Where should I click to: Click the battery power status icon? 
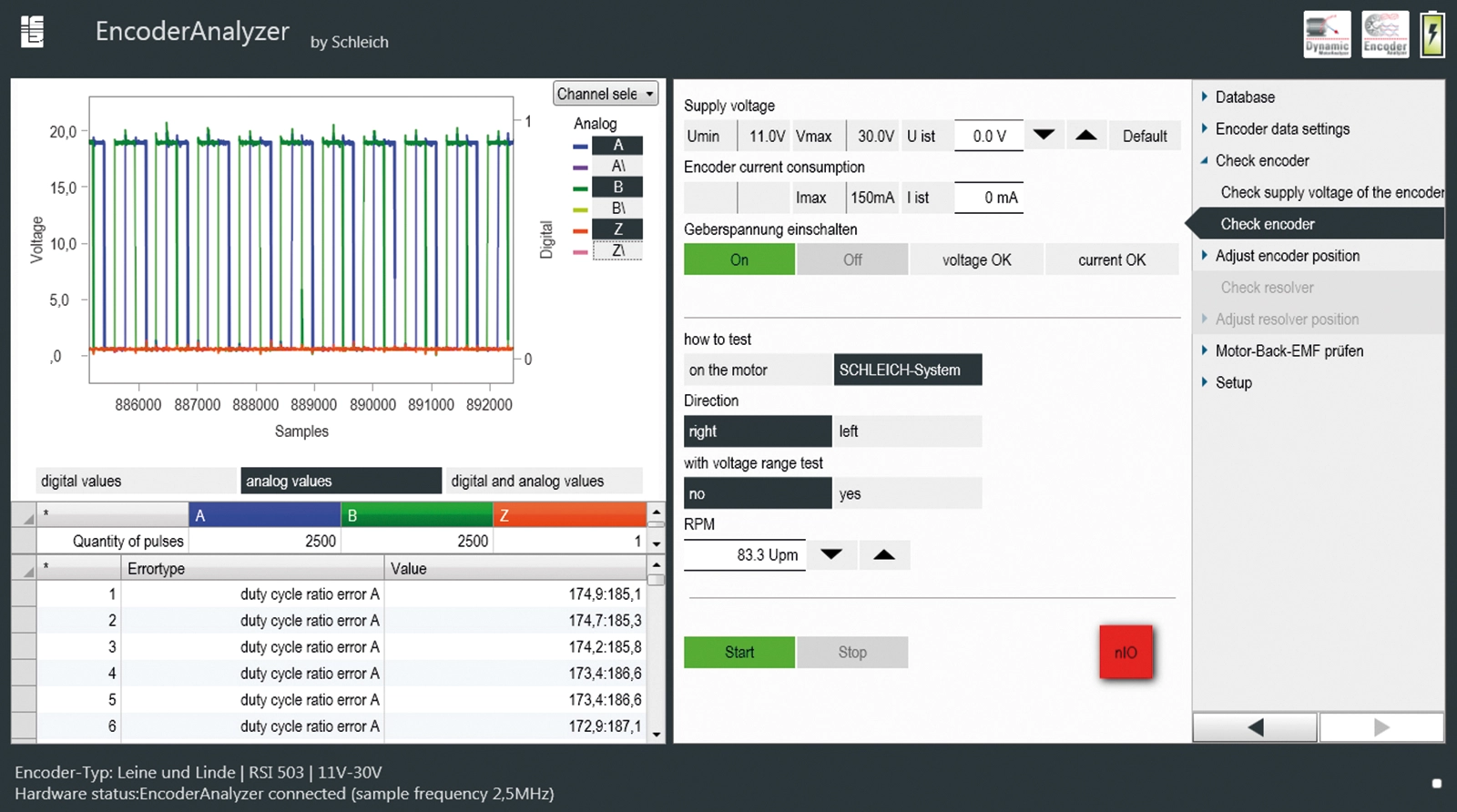[1432, 35]
